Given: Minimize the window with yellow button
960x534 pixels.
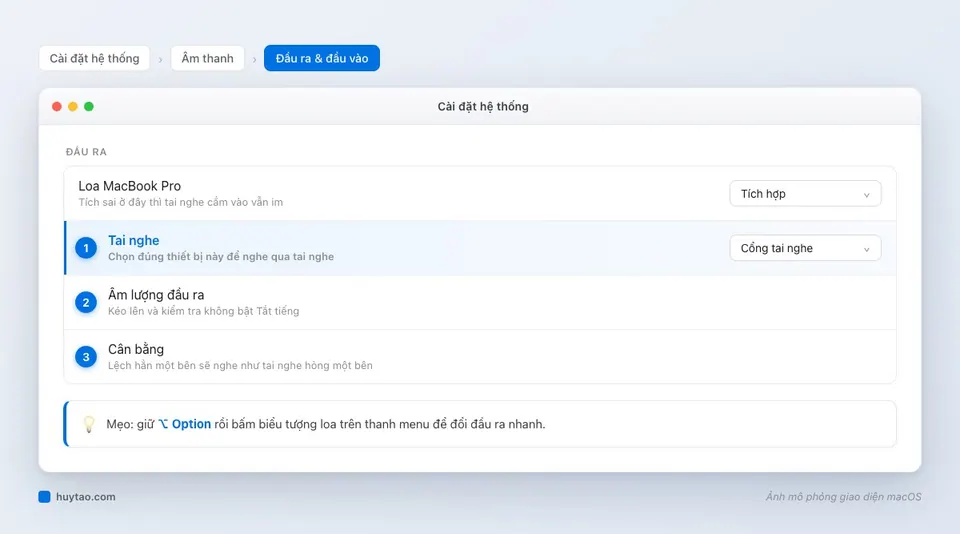Looking at the screenshot, I should click(73, 107).
